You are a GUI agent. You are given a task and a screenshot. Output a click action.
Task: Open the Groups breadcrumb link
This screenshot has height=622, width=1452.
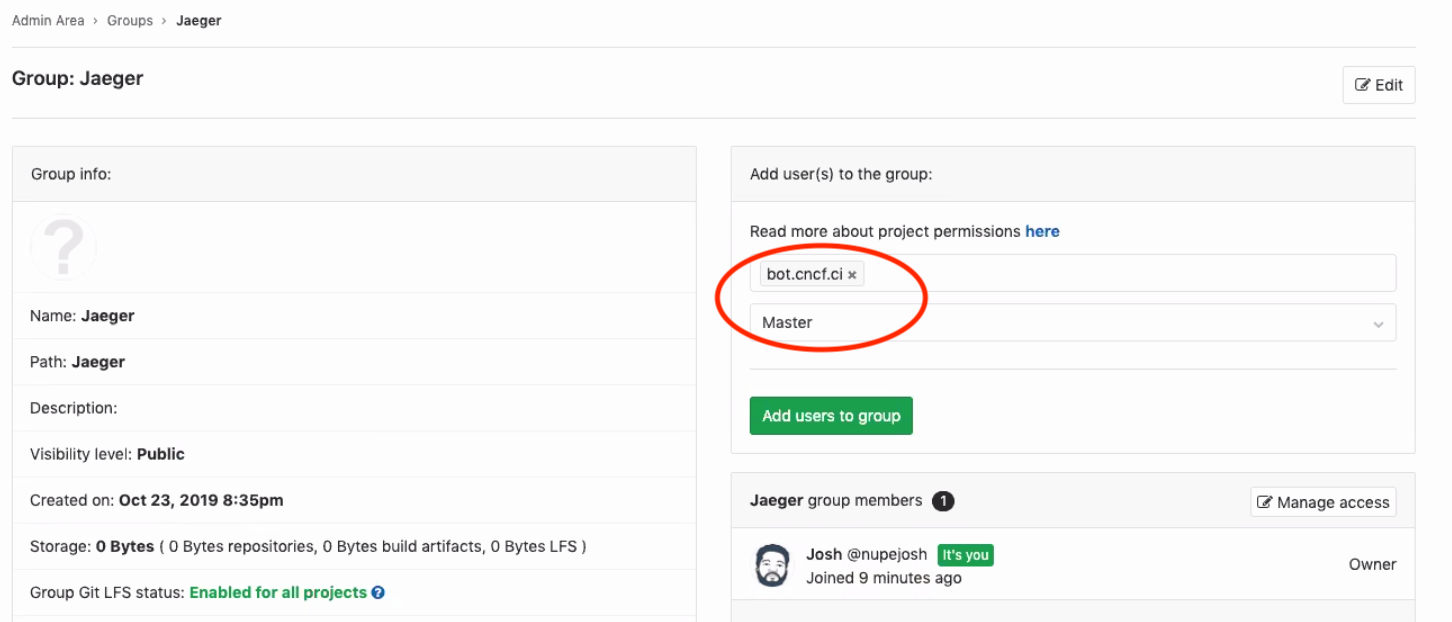pyautogui.click(x=130, y=20)
